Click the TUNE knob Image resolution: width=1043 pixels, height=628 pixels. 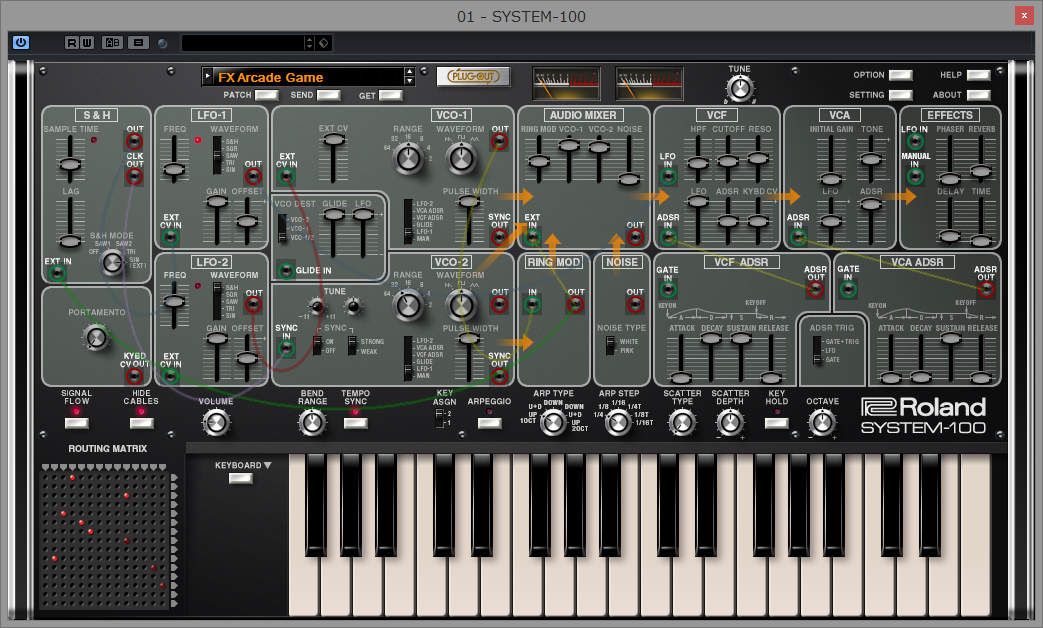pyautogui.click(x=740, y=88)
